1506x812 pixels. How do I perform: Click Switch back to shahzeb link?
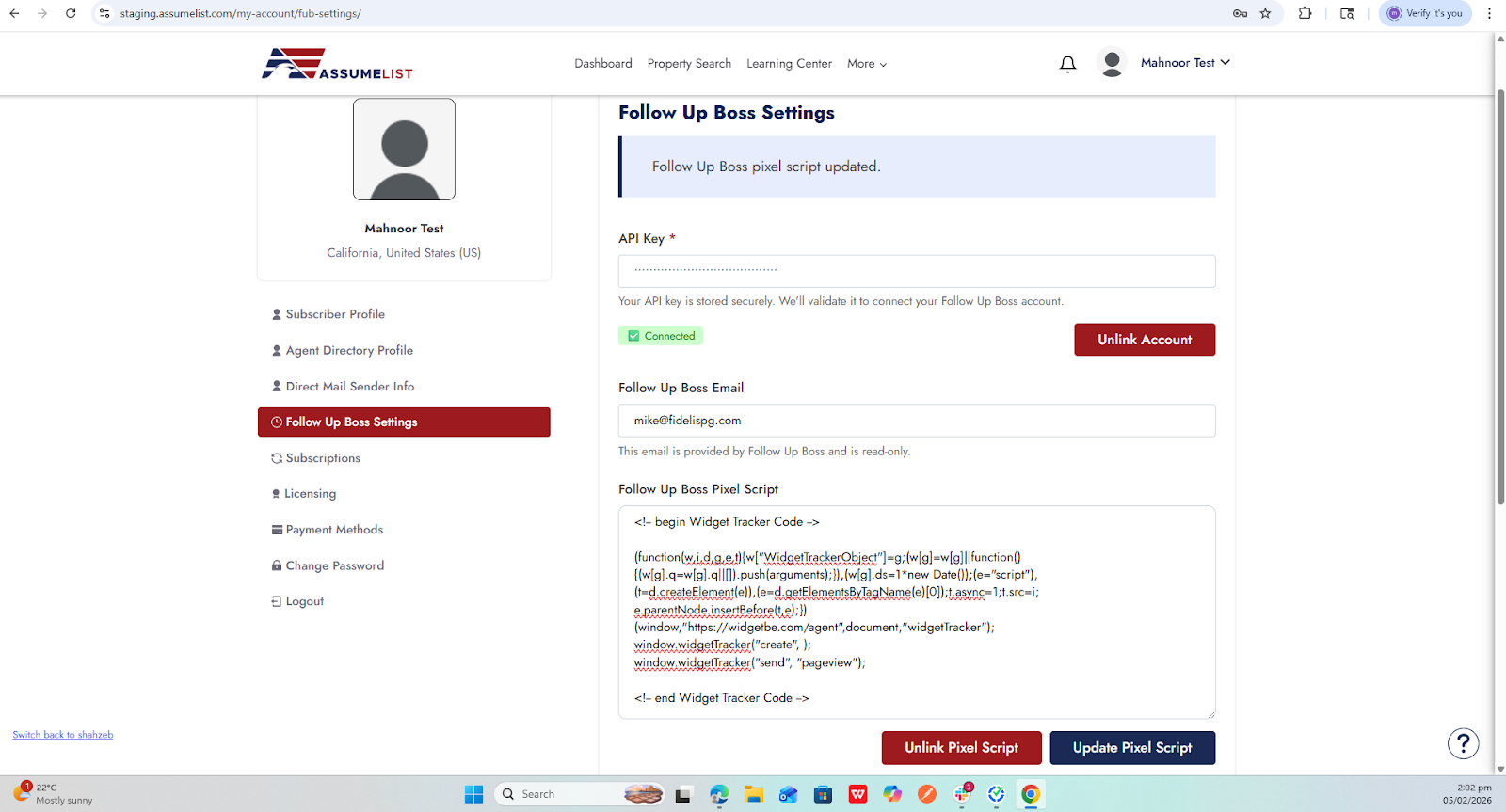63,735
